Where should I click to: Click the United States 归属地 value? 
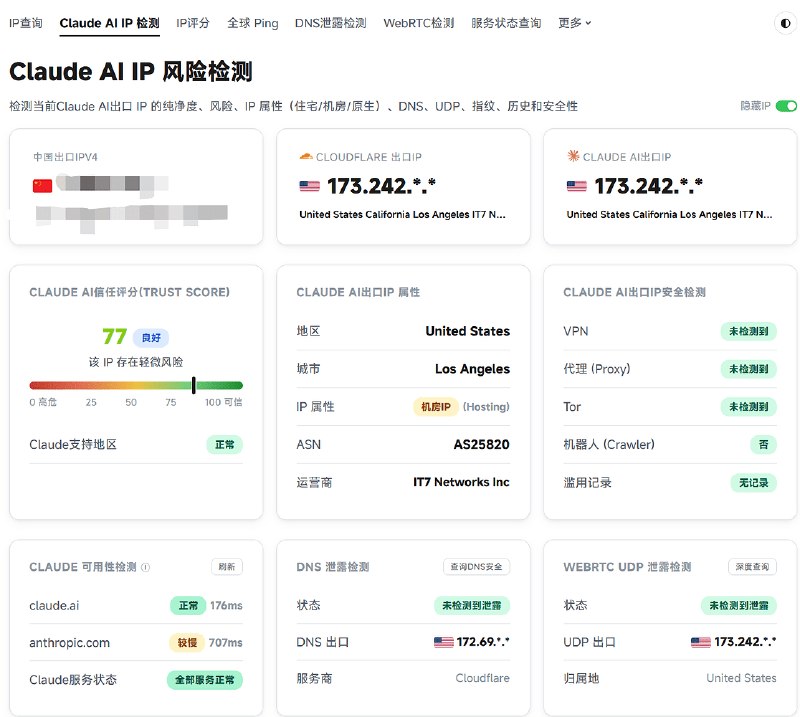click(x=741, y=678)
